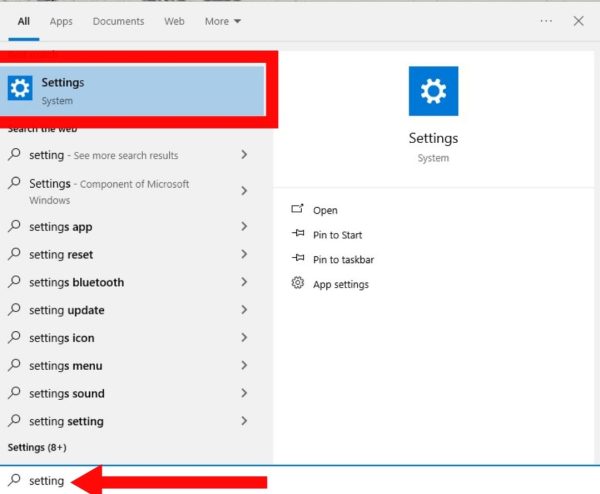Expand the "settings sound" suggestion chevron
The image size is (600, 494).
[x=244, y=393]
